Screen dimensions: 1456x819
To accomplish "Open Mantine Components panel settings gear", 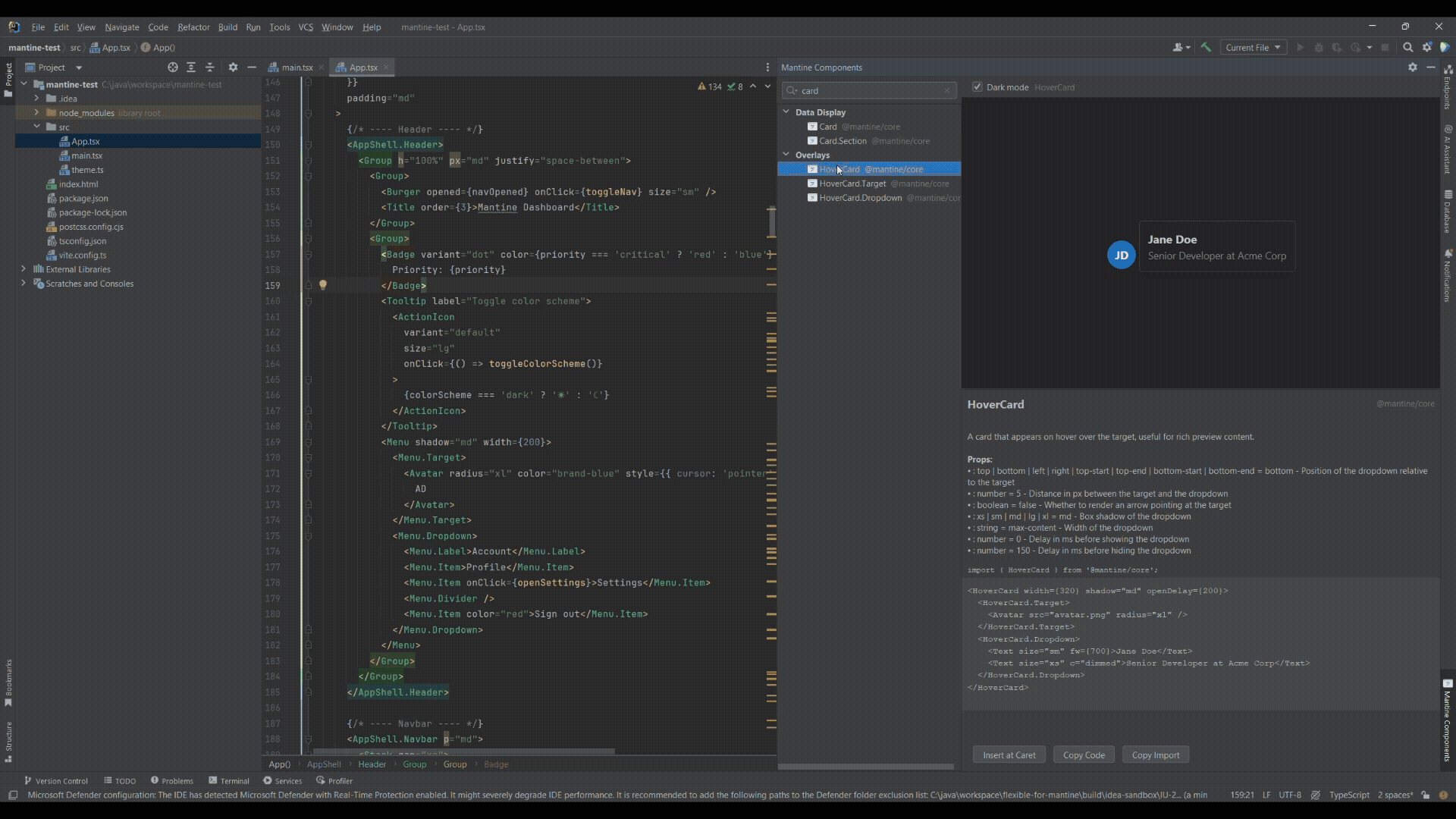I will point(1413,67).
